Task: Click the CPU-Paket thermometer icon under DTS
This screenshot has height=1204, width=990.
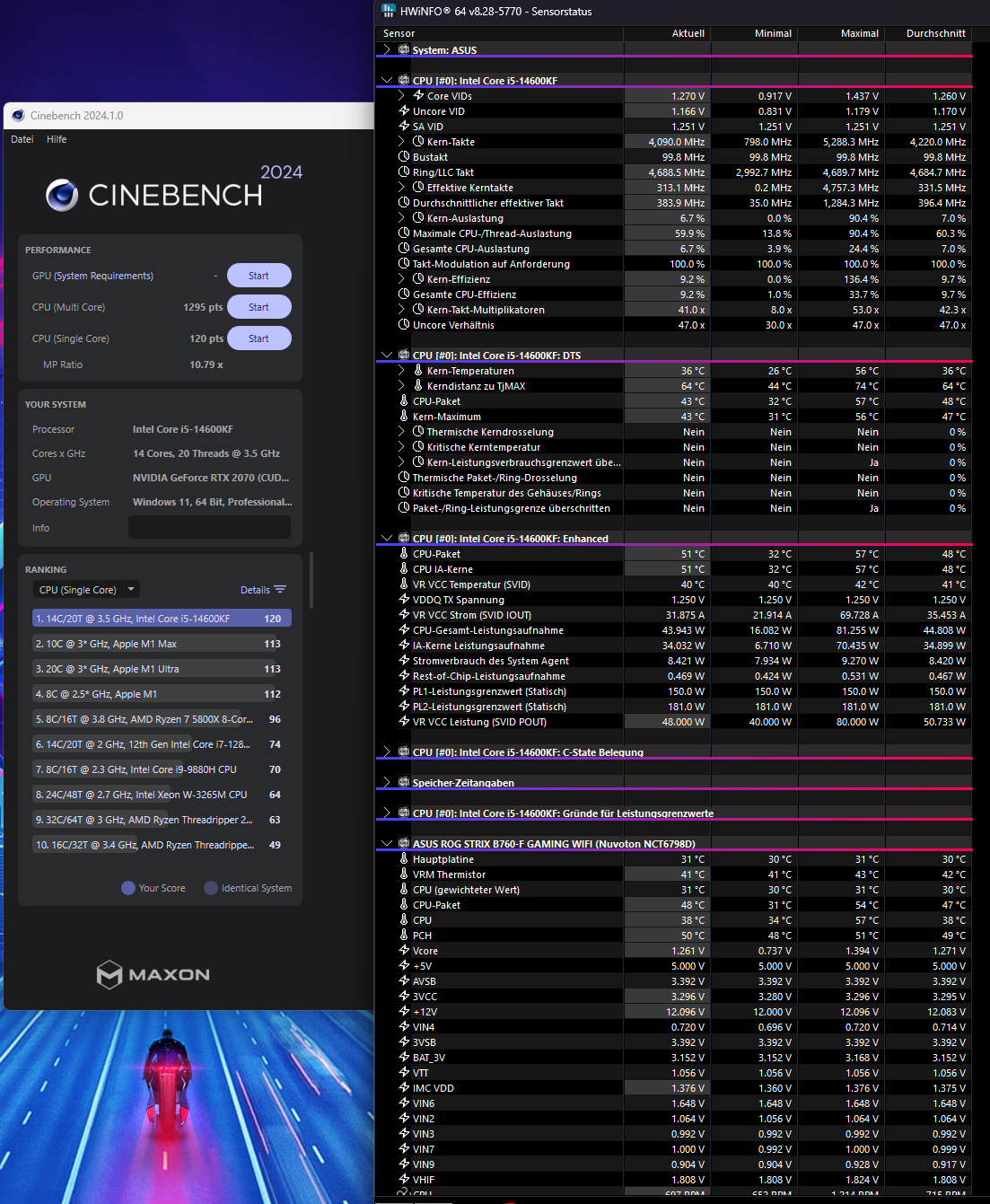Action: 404,401
